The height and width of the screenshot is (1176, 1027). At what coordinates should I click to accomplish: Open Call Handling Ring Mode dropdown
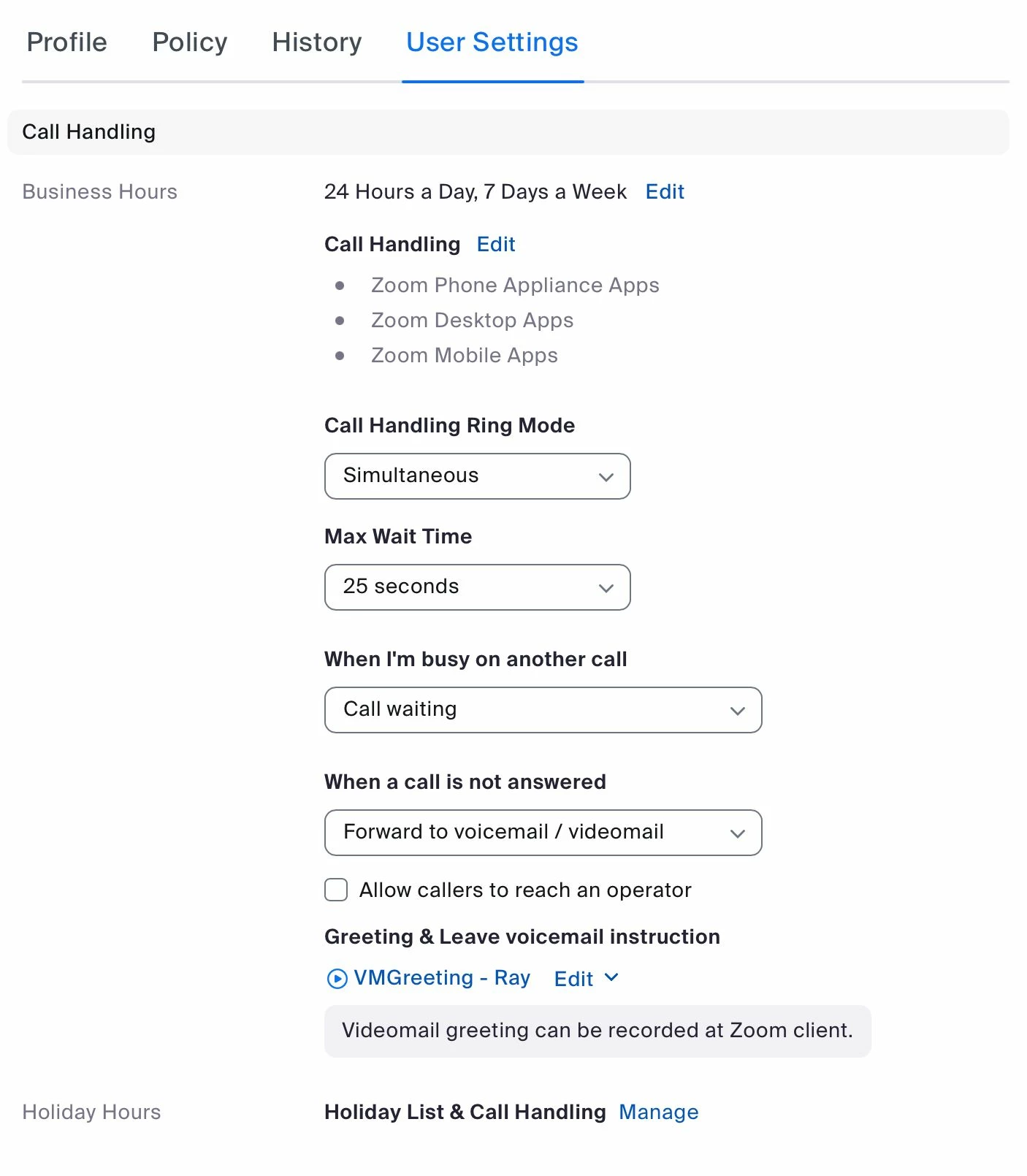(476, 476)
